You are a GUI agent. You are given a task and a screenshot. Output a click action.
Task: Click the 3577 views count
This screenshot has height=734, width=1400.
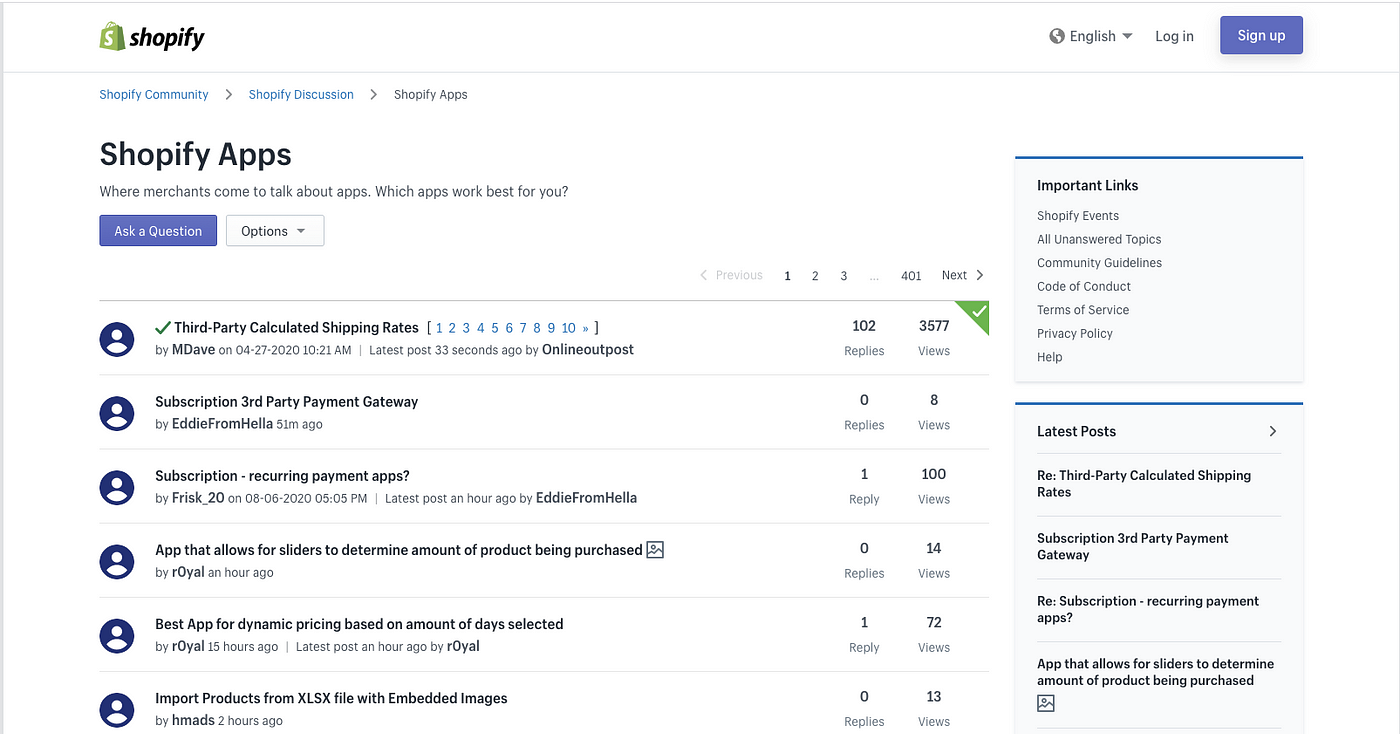[x=934, y=326]
